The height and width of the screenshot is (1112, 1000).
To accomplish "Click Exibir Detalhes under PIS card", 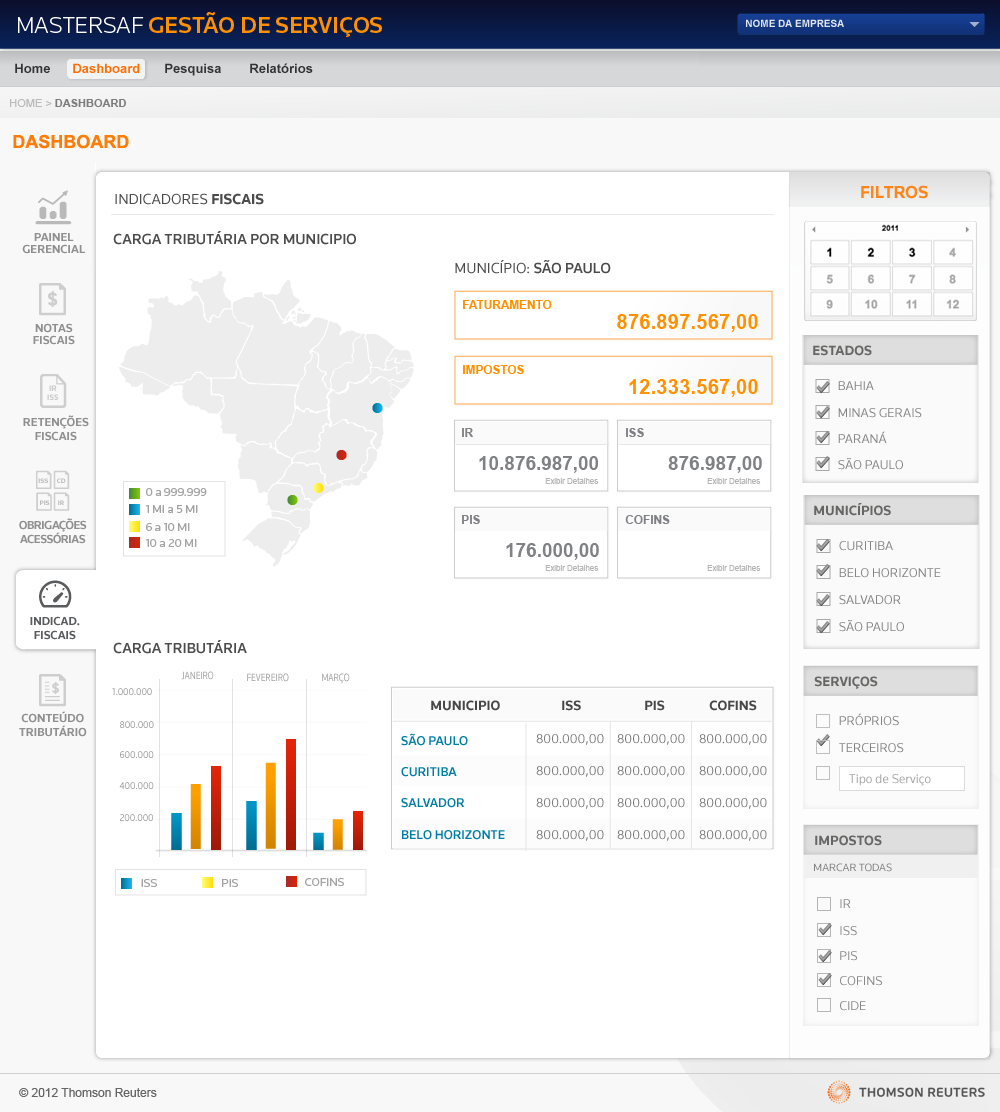I will point(572,568).
